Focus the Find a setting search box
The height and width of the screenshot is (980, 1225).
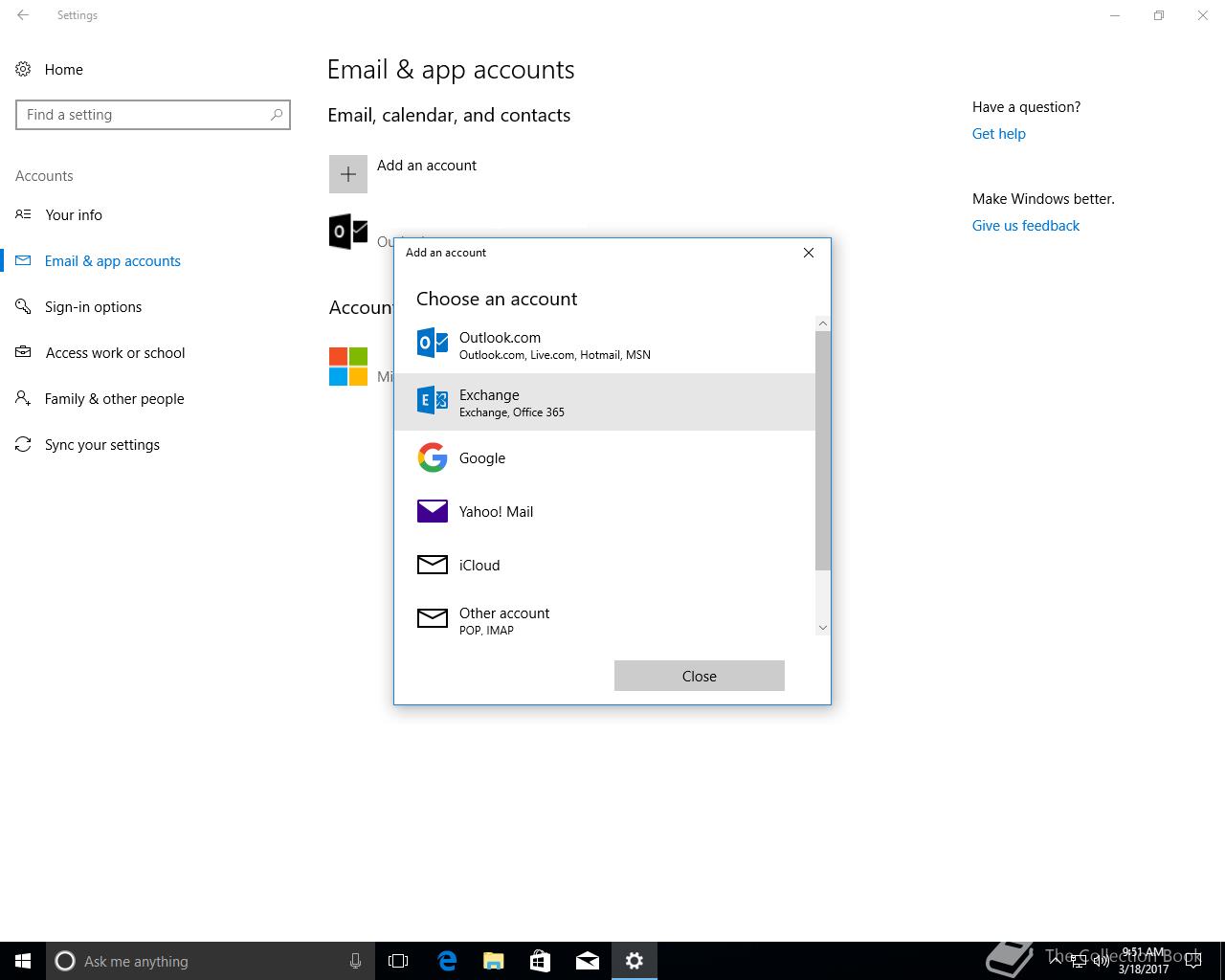[x=144, y=115]
